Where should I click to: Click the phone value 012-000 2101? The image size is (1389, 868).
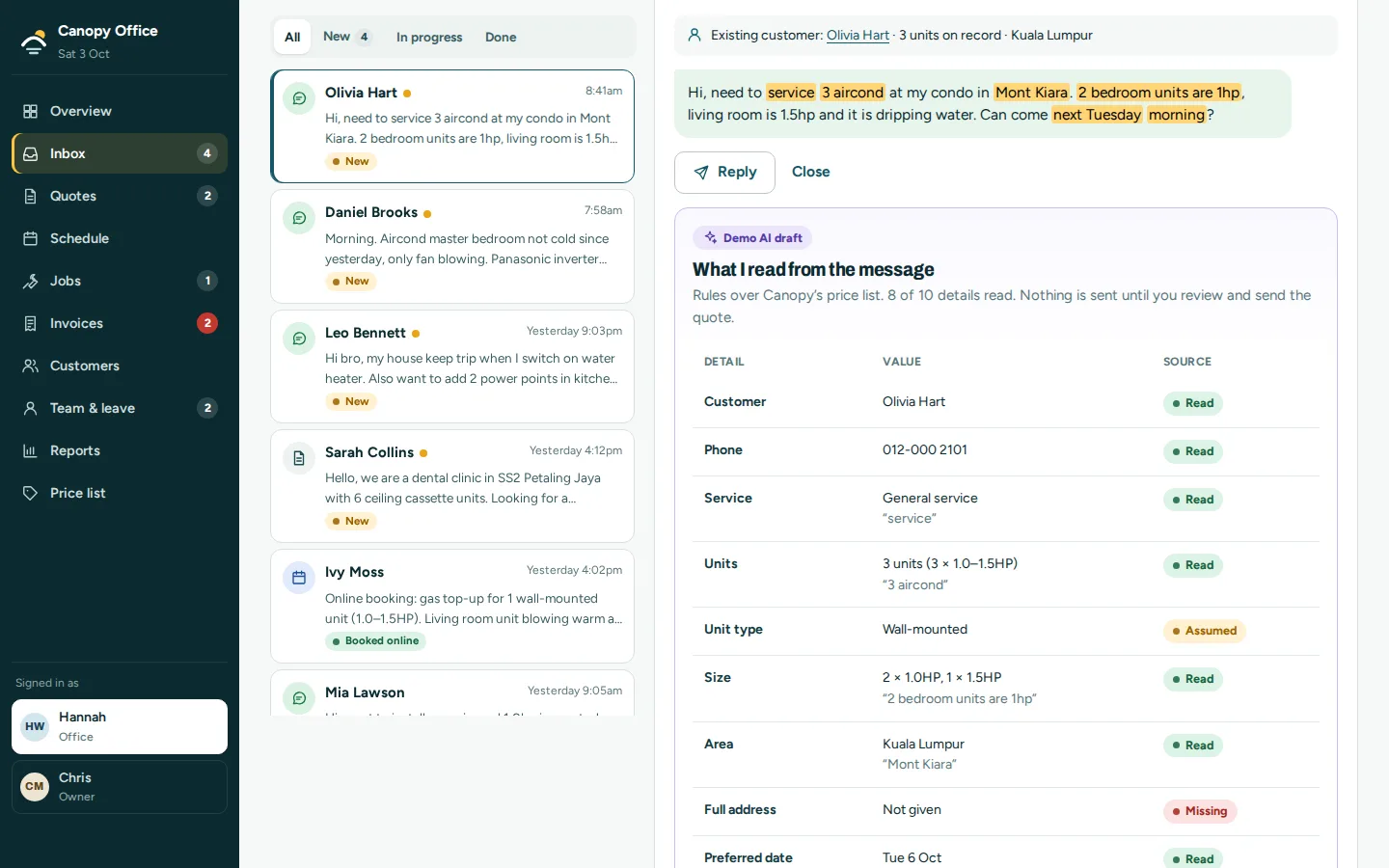pyautogui.click(x=925, y=449)
